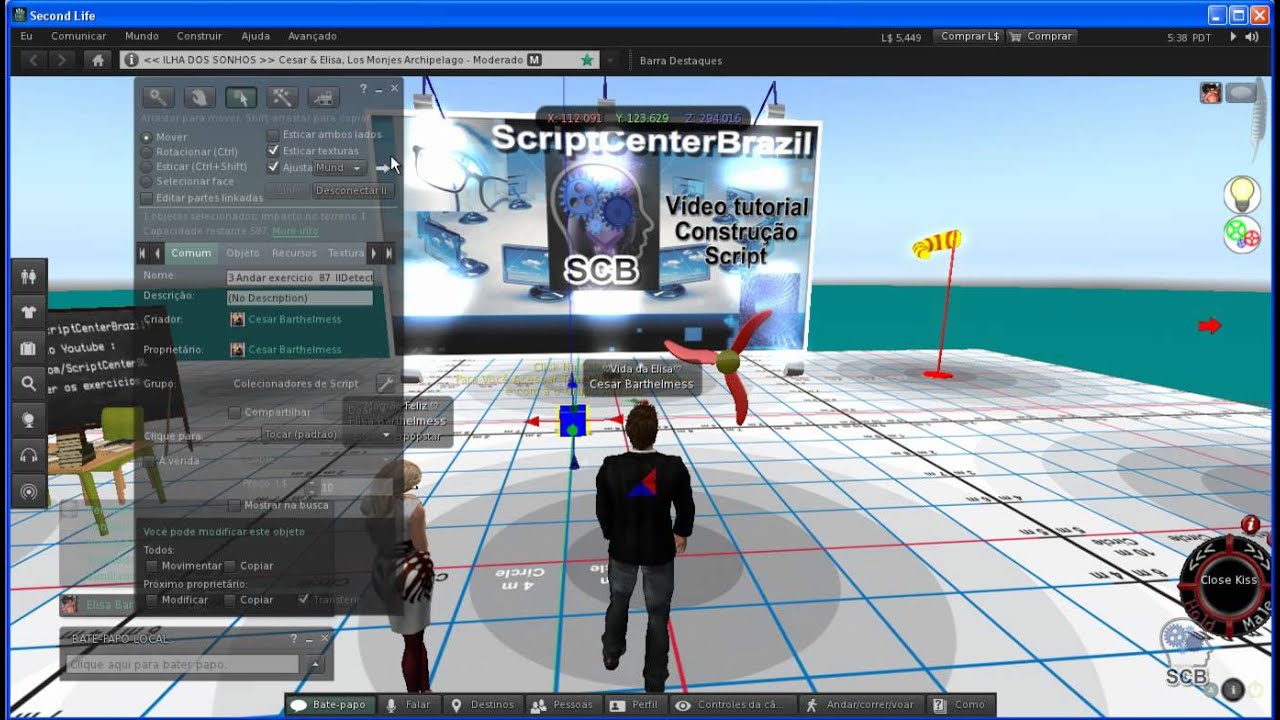1280x720 pixels.
Task: Show place info for current location
Action: tap(131, 60)
